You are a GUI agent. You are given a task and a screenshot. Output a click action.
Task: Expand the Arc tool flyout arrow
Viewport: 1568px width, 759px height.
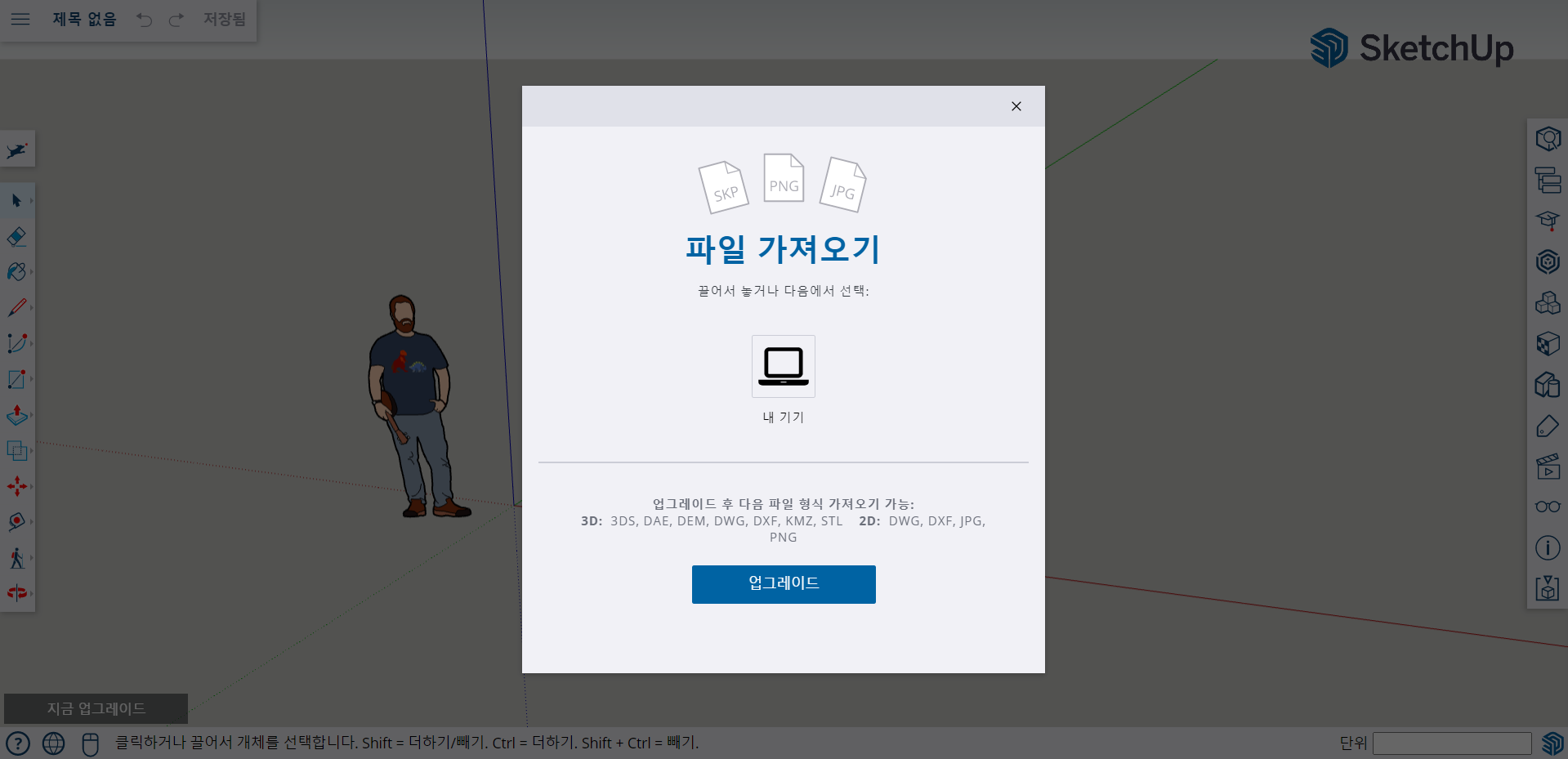point(32,343)
